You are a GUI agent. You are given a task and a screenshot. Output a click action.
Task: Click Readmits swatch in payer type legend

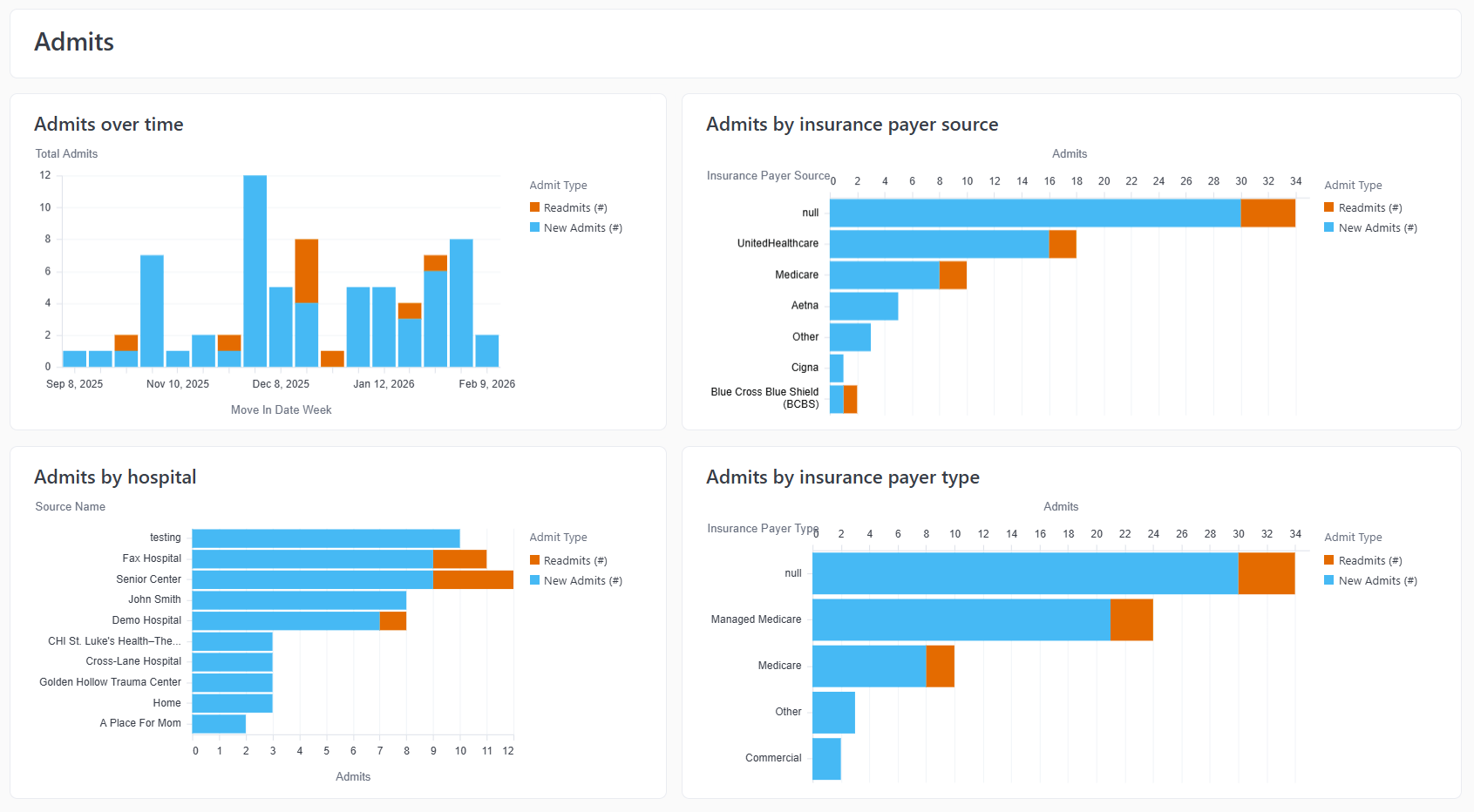tap(1329, 560)
